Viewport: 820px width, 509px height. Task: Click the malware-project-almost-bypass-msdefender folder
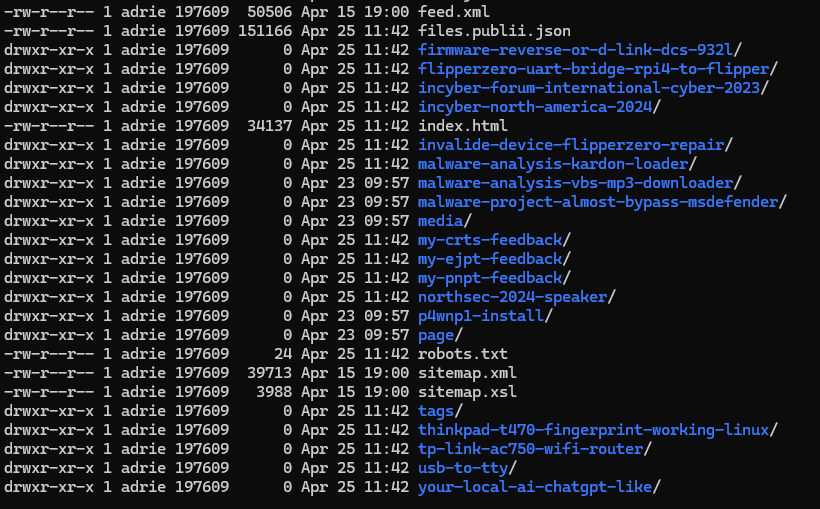click(x=598, y=201)
